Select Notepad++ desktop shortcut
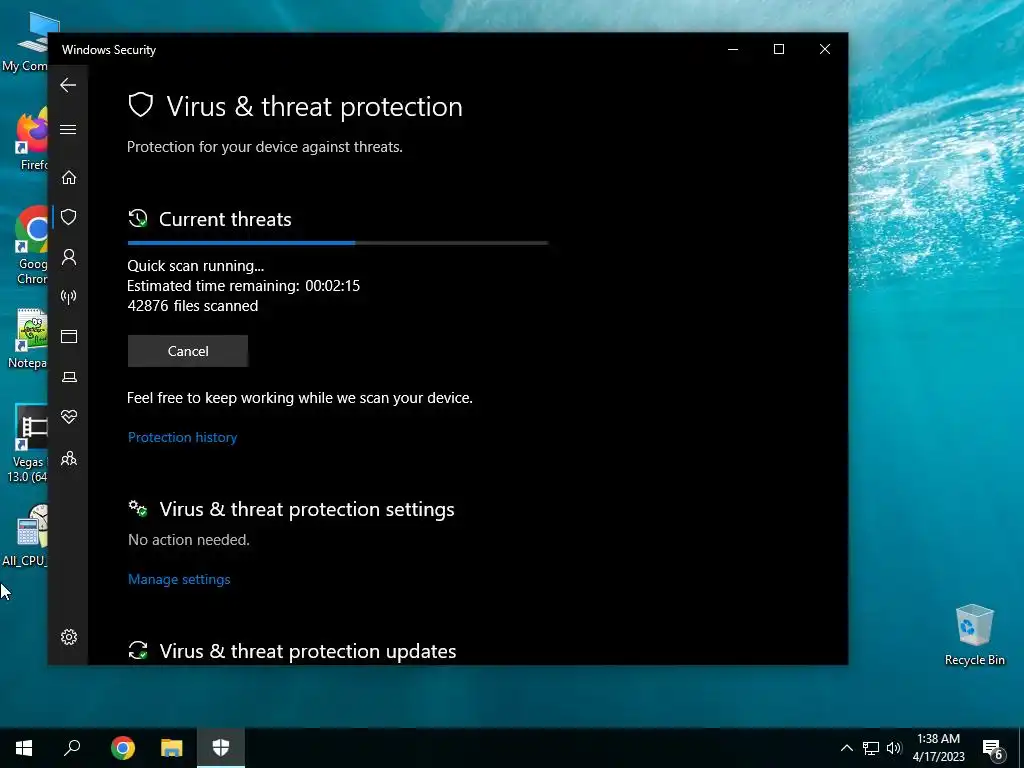The image size is (1024, 768). 27,340
